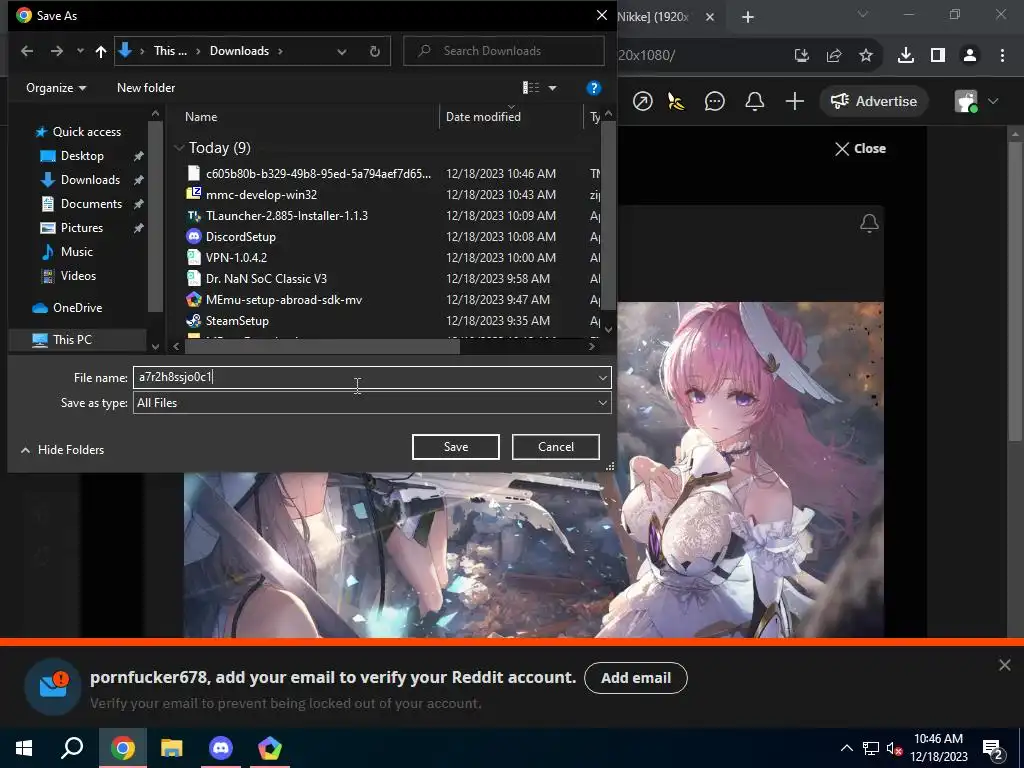
Task: Open Chrome profile menu
Action: 970,56
